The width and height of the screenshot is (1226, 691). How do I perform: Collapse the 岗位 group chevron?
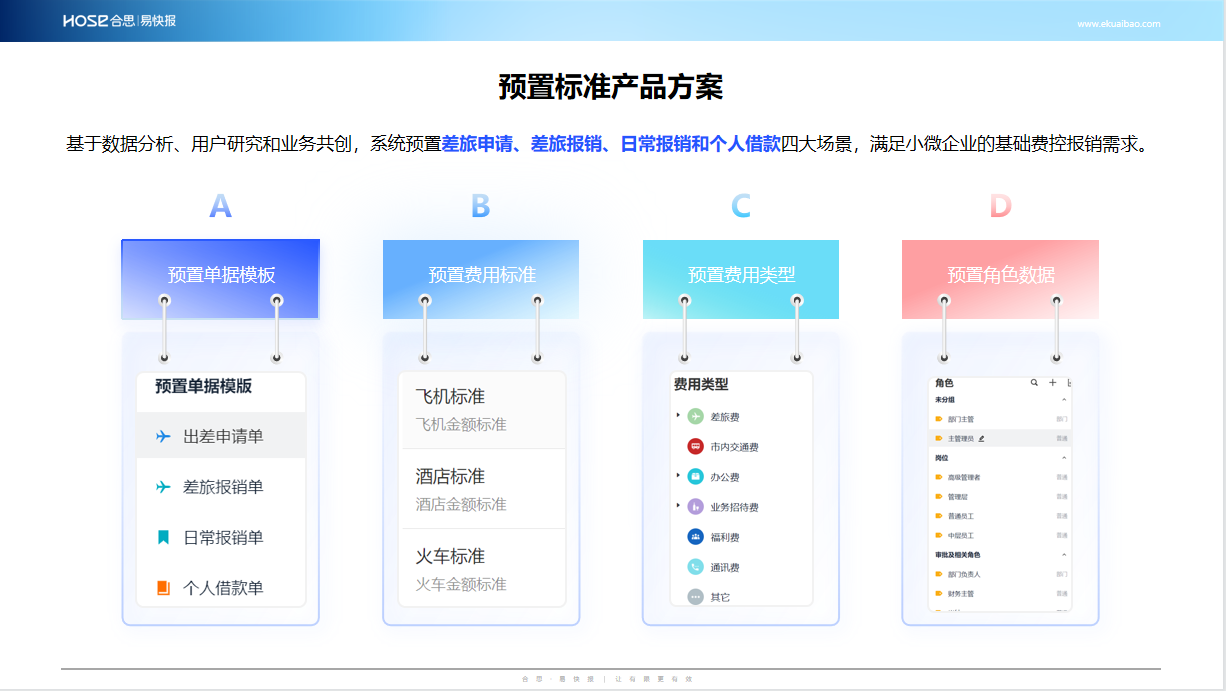1064,458
